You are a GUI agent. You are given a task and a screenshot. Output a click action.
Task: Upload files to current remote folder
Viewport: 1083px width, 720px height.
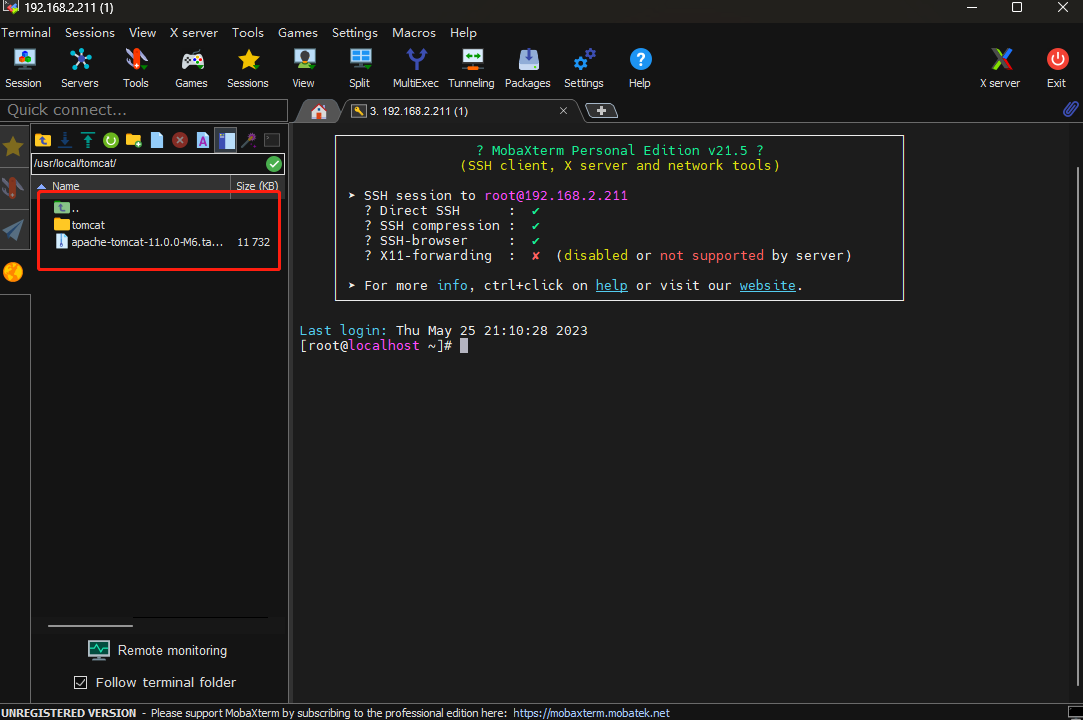(88, 141)
